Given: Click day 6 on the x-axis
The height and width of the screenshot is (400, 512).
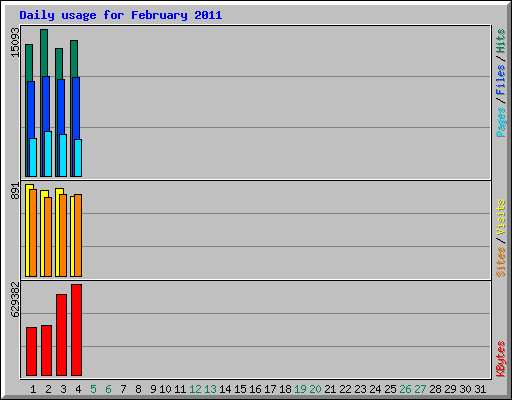Looking at the screenshot, I should (108, 389).
